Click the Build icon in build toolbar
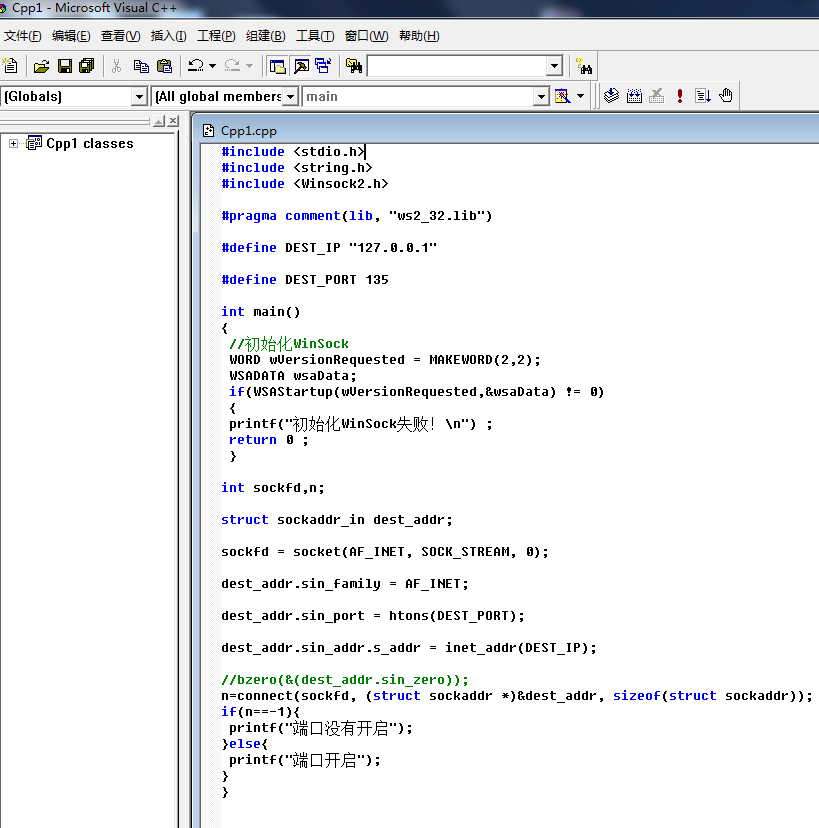 point(634,96)
